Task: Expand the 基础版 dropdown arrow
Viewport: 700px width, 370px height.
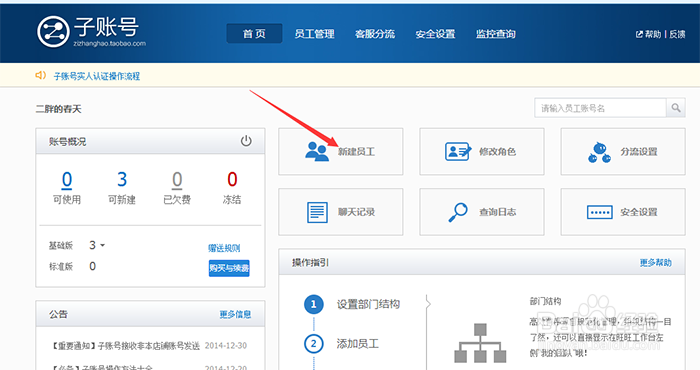Action: [103, 245]
